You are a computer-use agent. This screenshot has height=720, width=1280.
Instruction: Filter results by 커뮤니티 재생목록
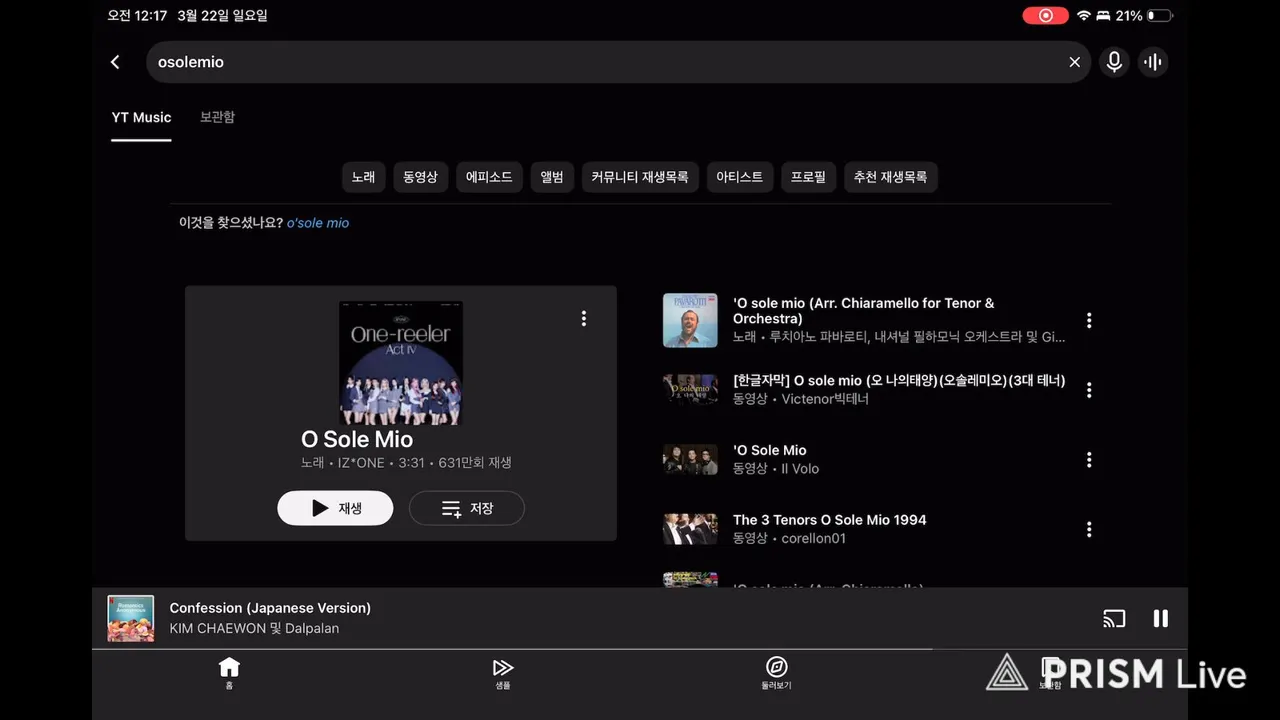[x=640, y=177]
